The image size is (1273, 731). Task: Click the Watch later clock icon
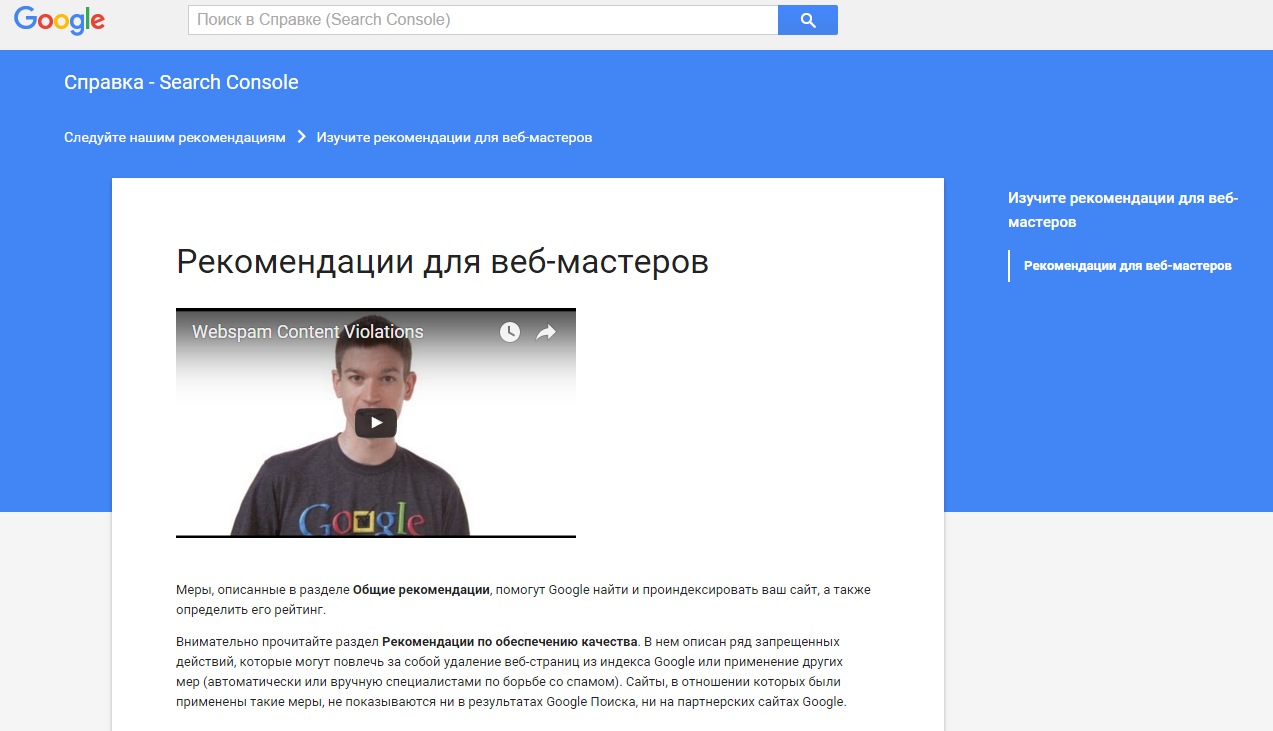tap(510, 332)
